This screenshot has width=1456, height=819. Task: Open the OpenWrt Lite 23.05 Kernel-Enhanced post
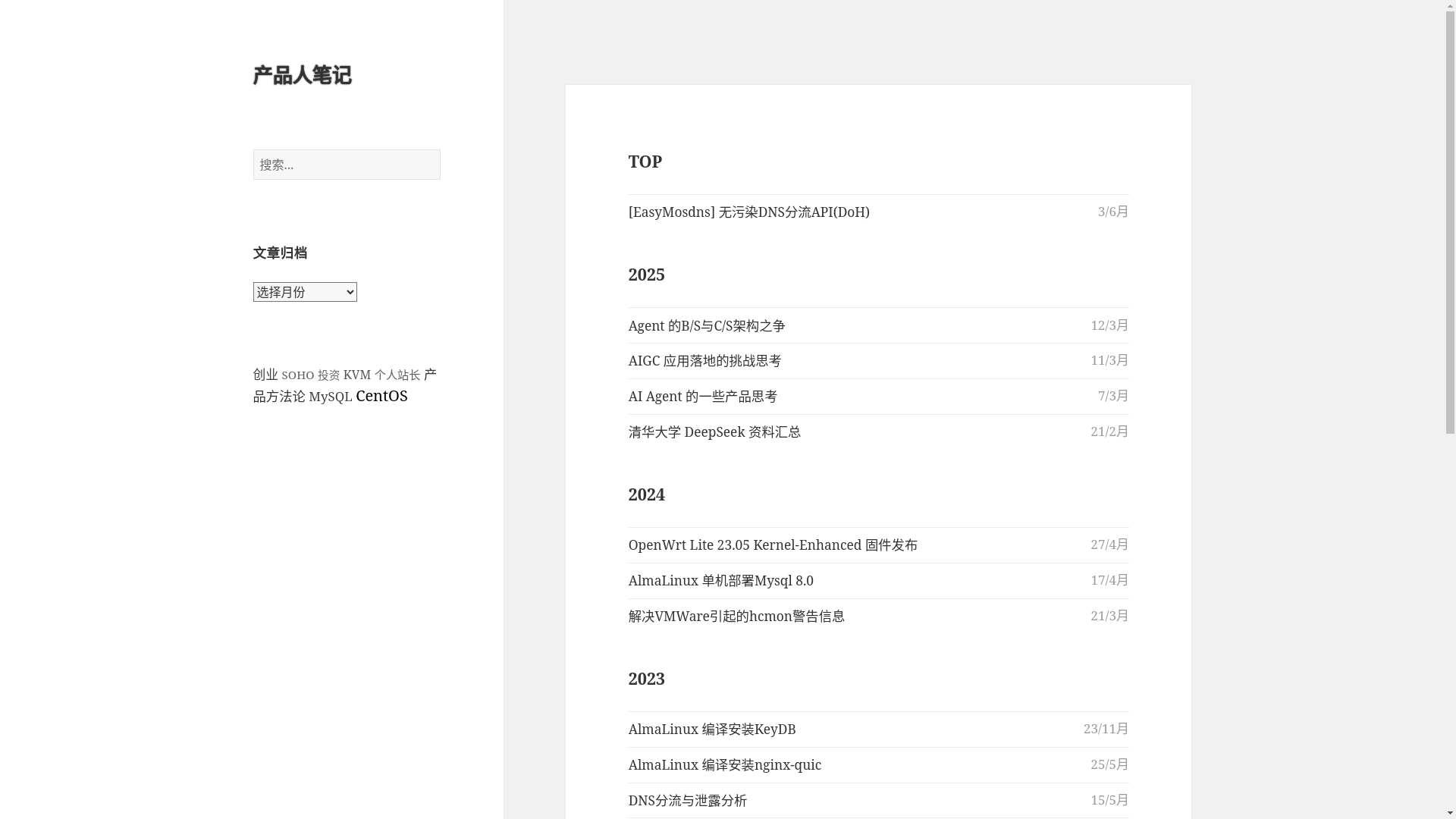click(773, 545)
